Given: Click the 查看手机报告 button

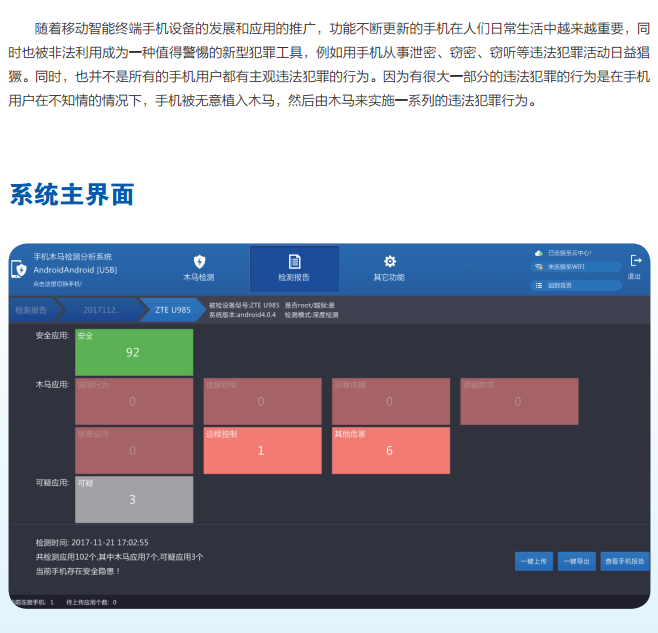Looking at the screenshot, I should pyautogui.click(x=626, y=561).
